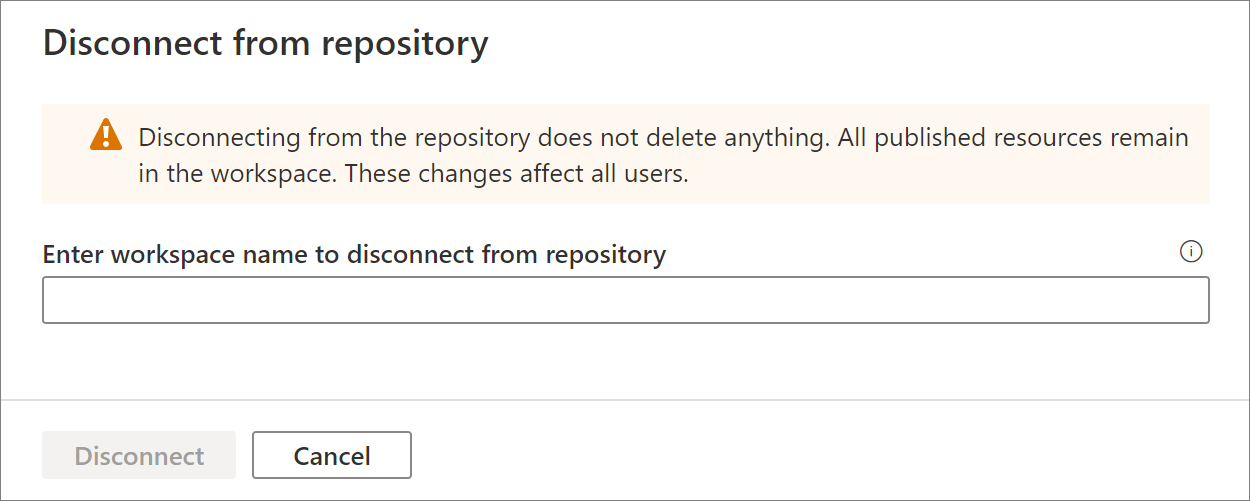Dismiss the dialog using Cancel
The width and height of the screenshot is (1250, 501).
[x=331, y=456]
